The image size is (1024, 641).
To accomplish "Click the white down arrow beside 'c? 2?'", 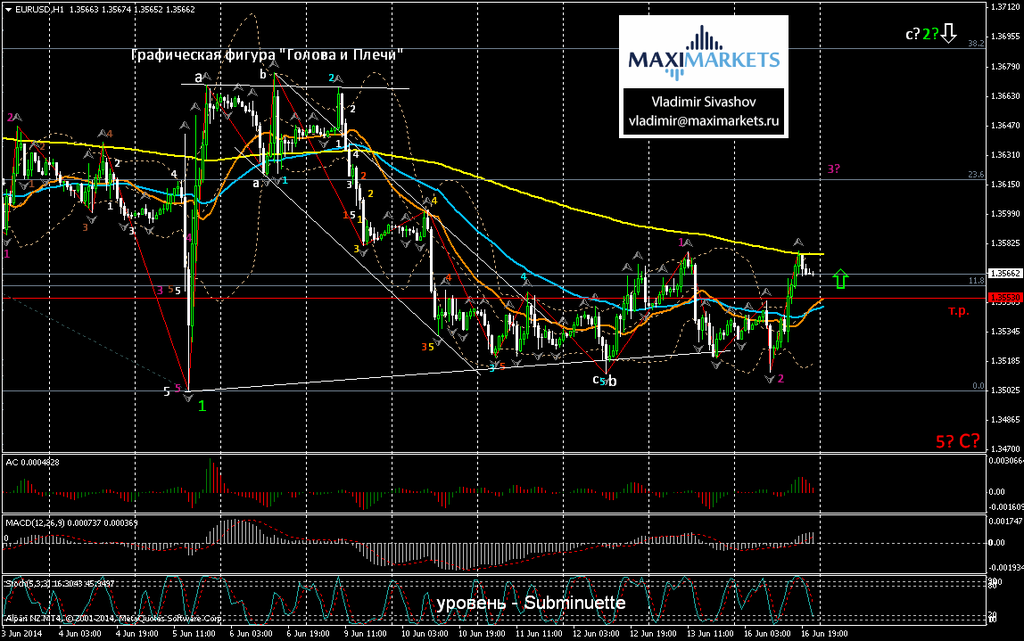I will click(x=949, y=33).
